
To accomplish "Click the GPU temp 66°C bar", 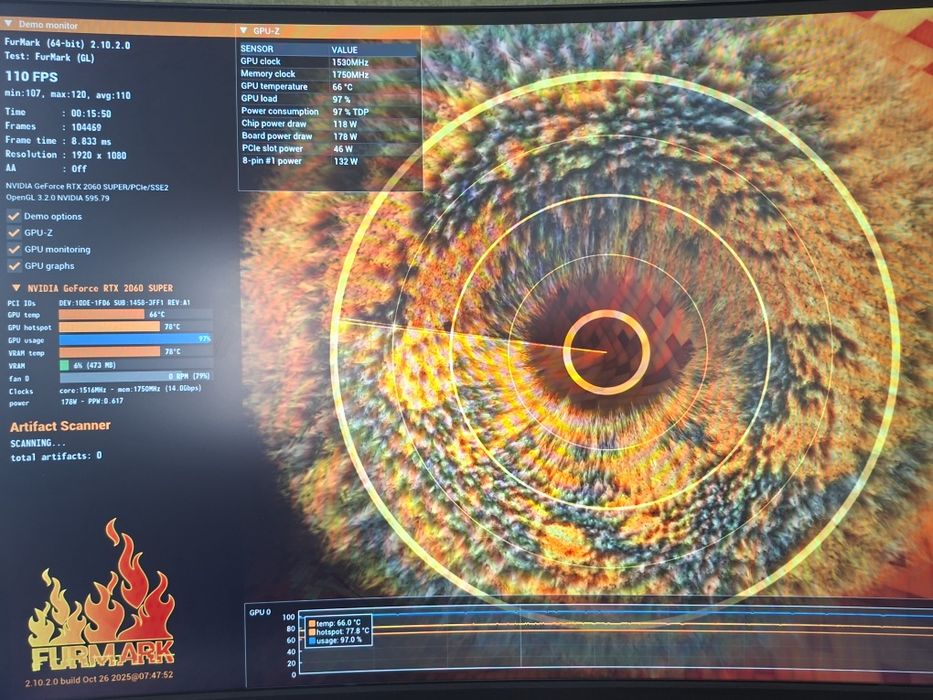I will pos(135,314).
